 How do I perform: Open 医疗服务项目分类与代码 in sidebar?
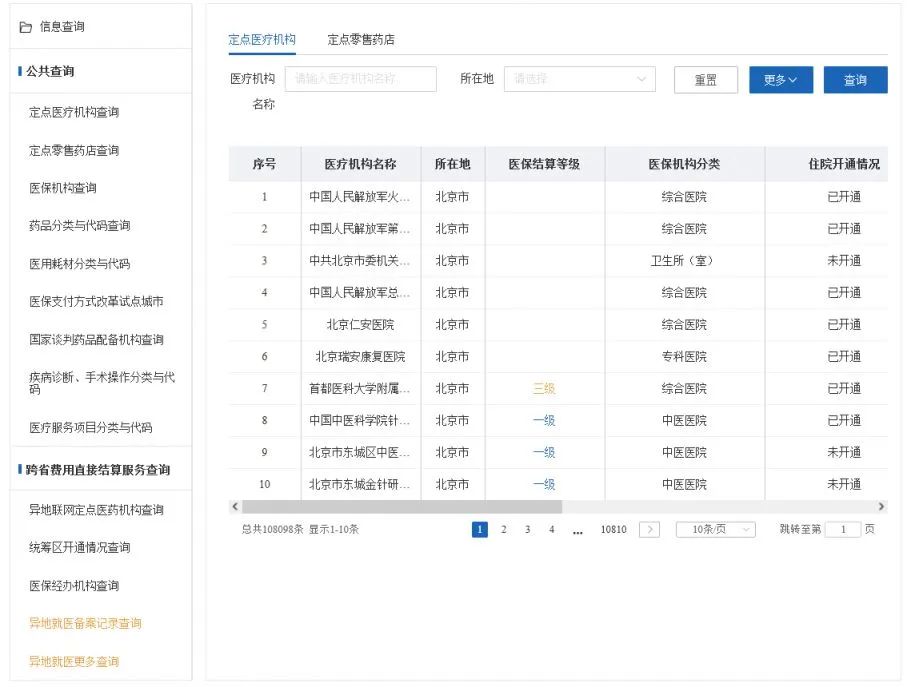tap(91, 428)
